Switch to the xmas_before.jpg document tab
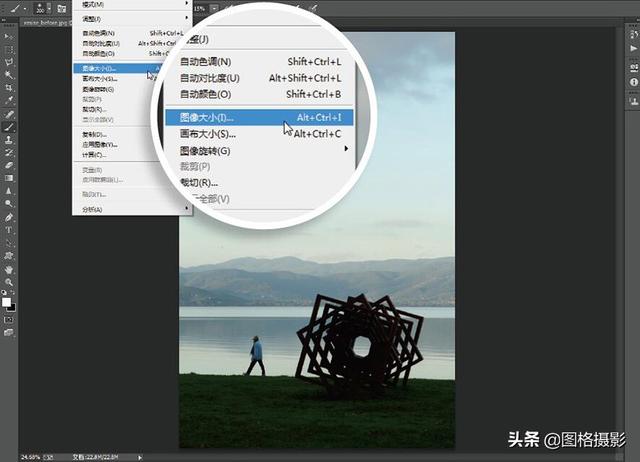The image size is (640, 462). 46,23
